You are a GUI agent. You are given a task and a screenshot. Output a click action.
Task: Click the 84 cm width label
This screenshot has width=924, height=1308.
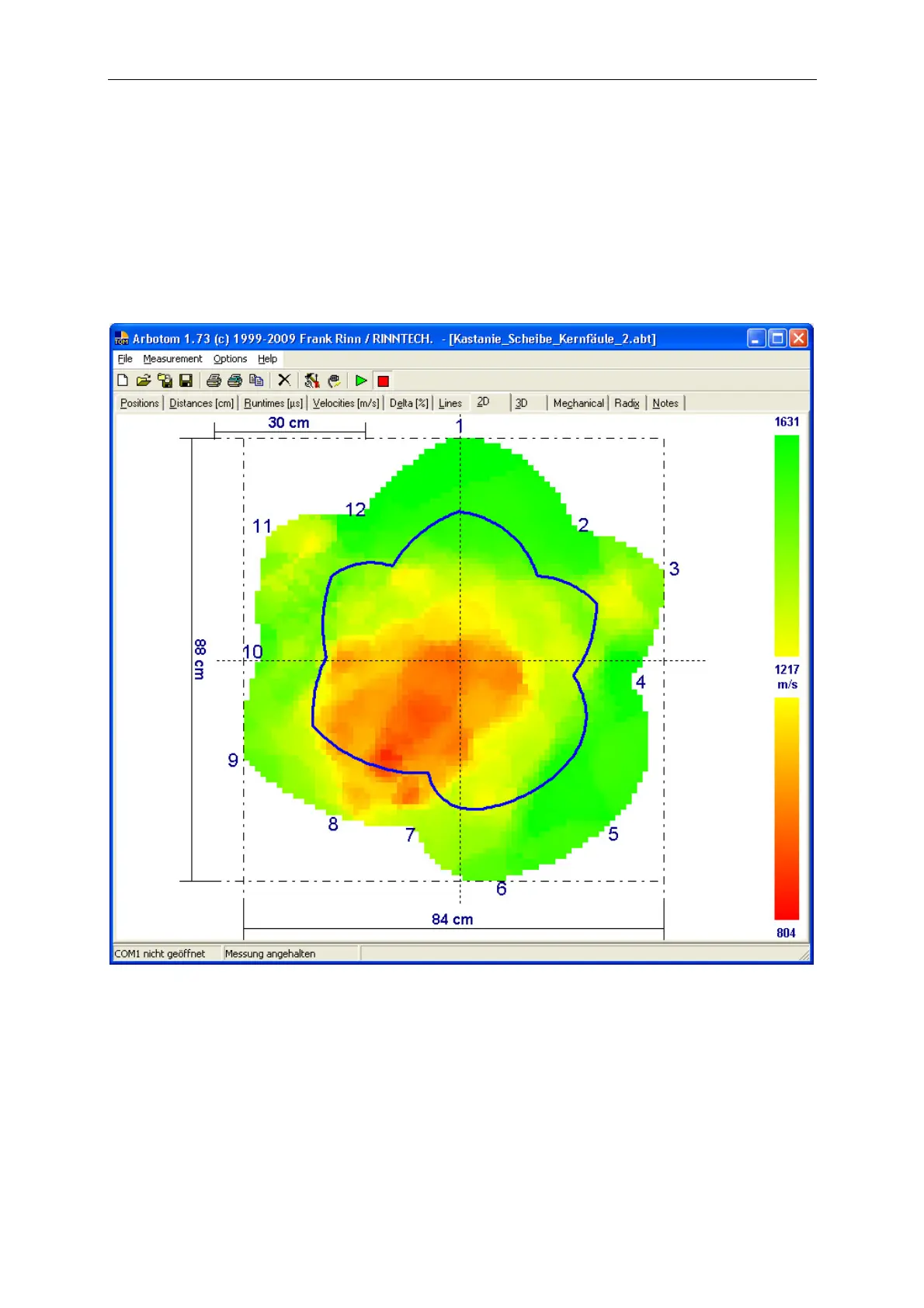(453, 919)
